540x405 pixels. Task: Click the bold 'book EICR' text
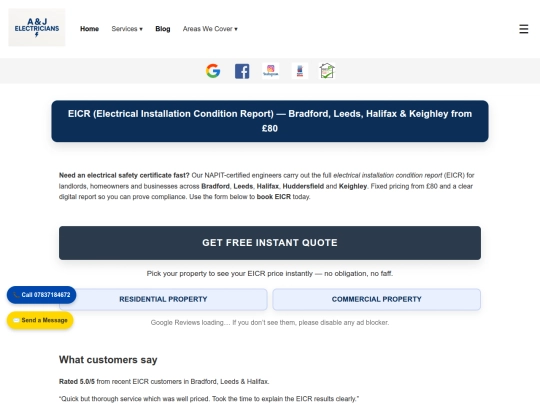coord(274,197)
